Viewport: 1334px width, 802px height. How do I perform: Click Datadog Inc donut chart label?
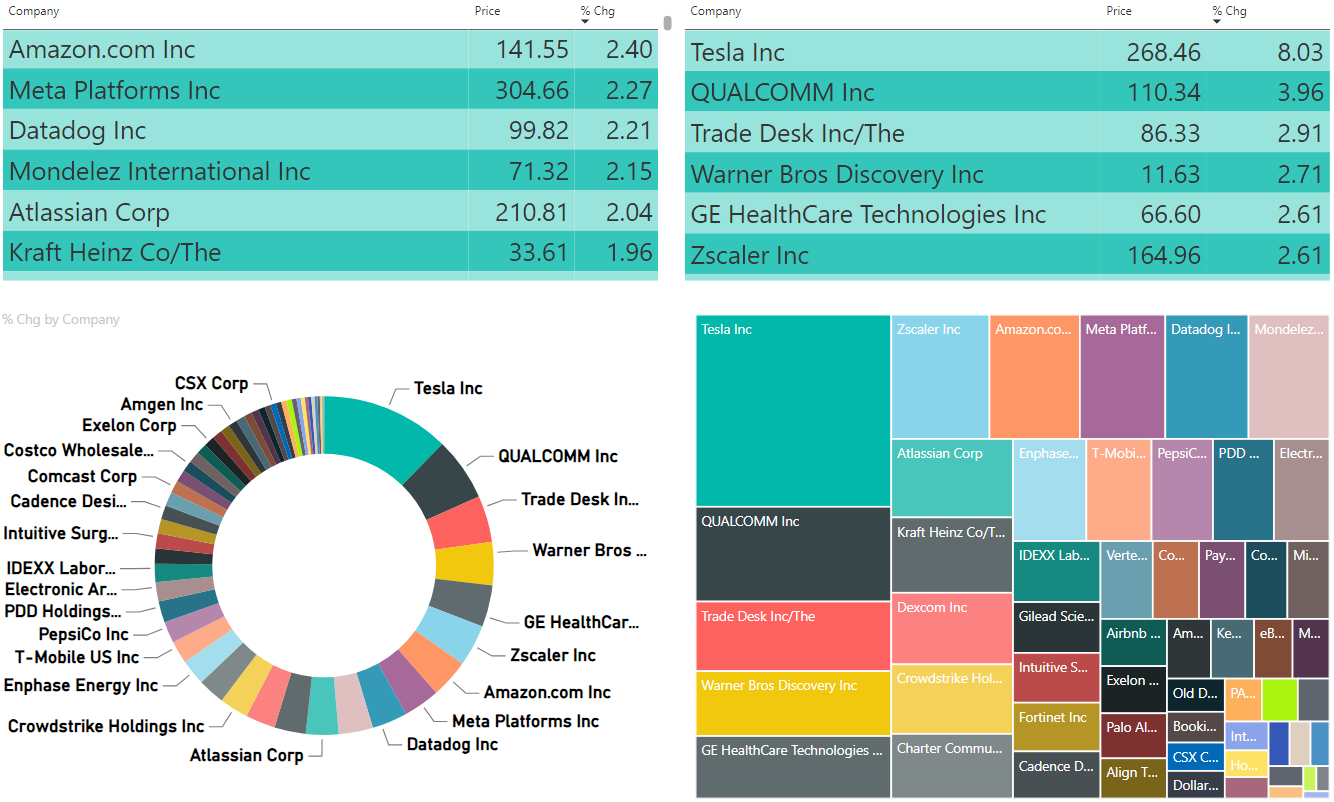click(452, 744)
